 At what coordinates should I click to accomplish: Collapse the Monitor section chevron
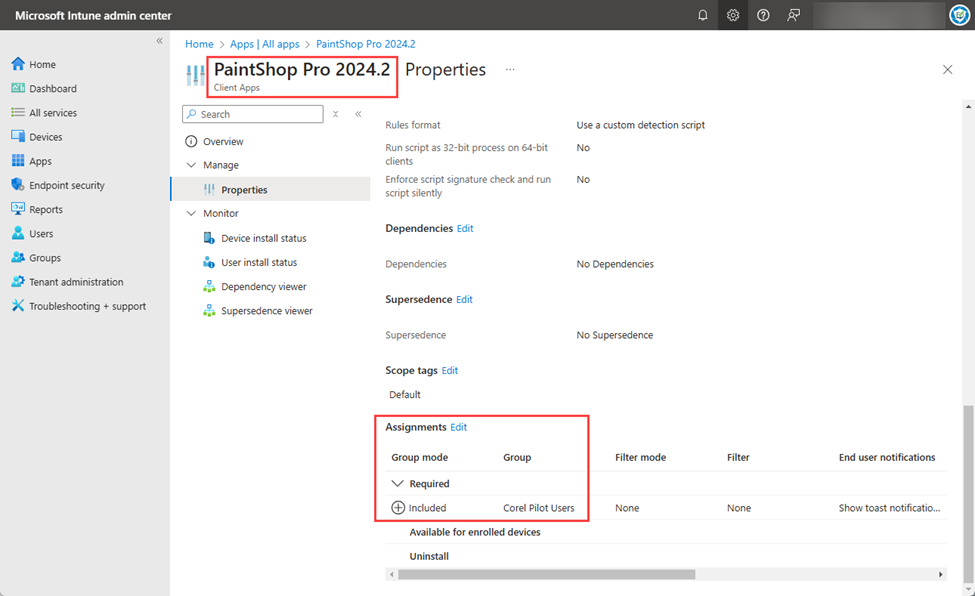click(191, 213)
